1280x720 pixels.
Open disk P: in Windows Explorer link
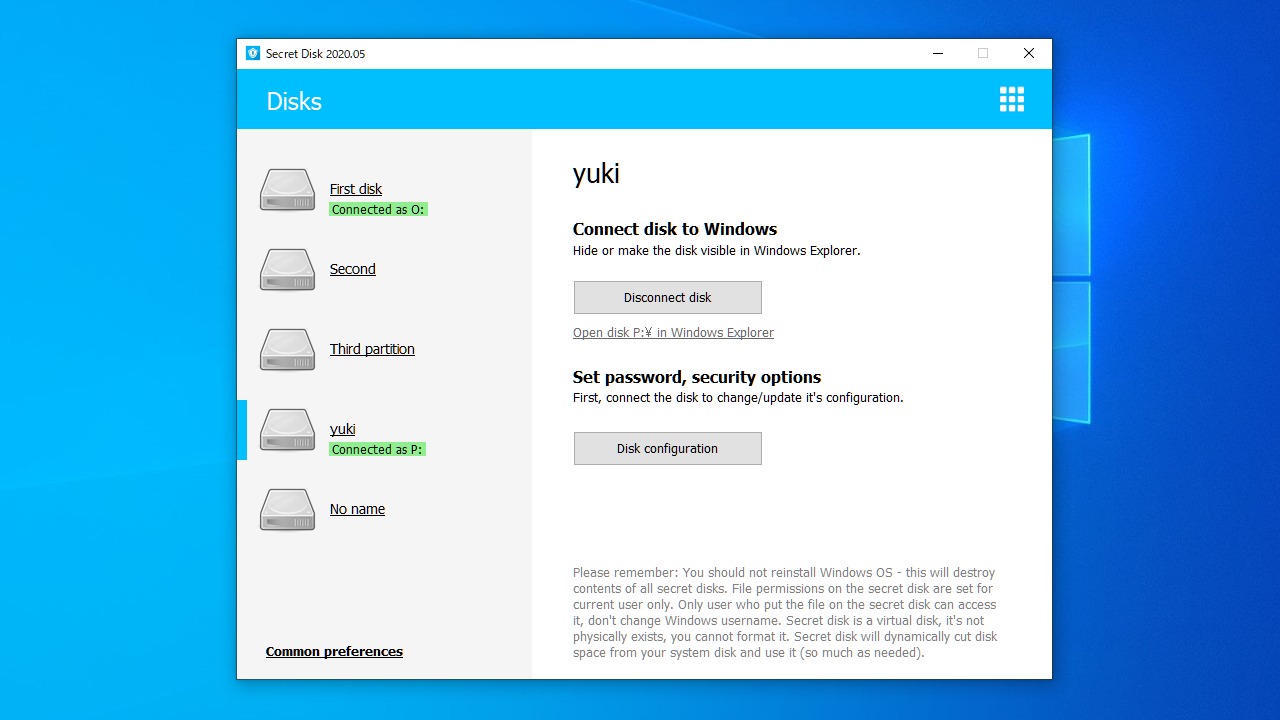tap(673, 332)
